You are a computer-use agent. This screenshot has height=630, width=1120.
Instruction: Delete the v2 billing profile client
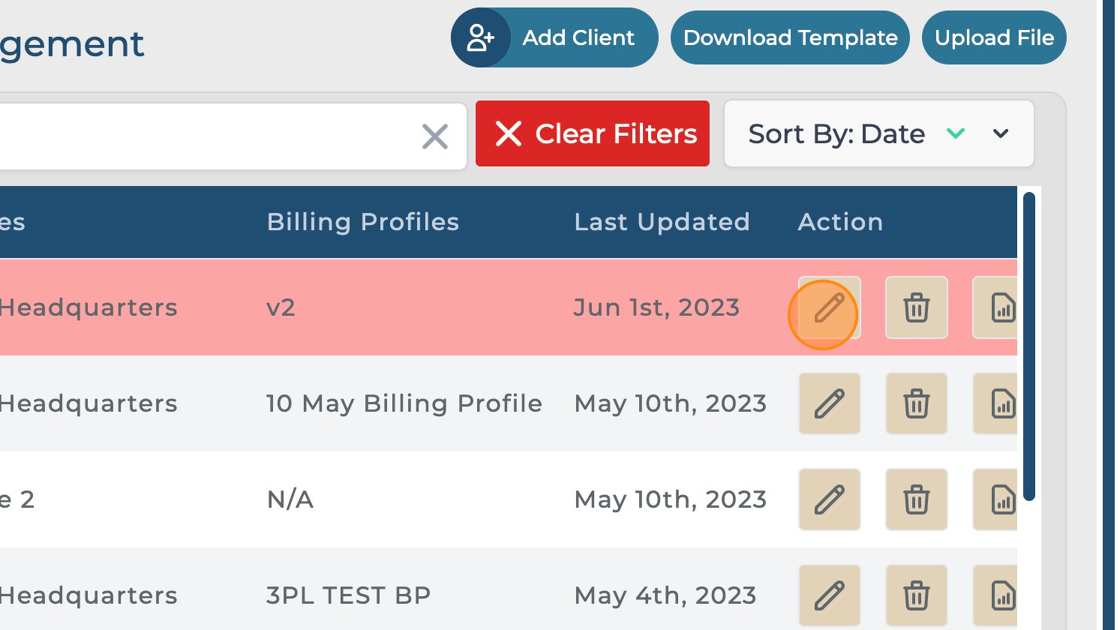[x=916, y=308]
